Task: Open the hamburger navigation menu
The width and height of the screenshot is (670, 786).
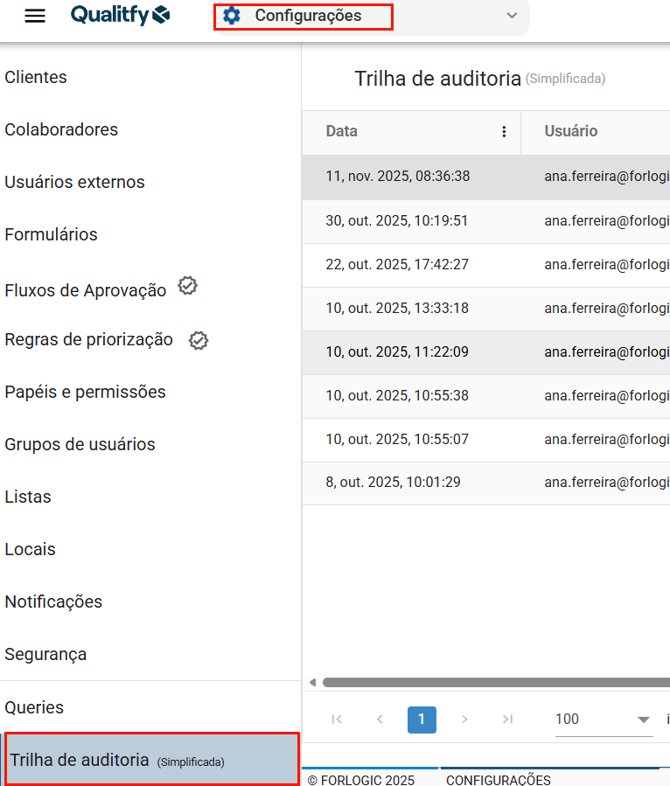Action: (35, 16)
